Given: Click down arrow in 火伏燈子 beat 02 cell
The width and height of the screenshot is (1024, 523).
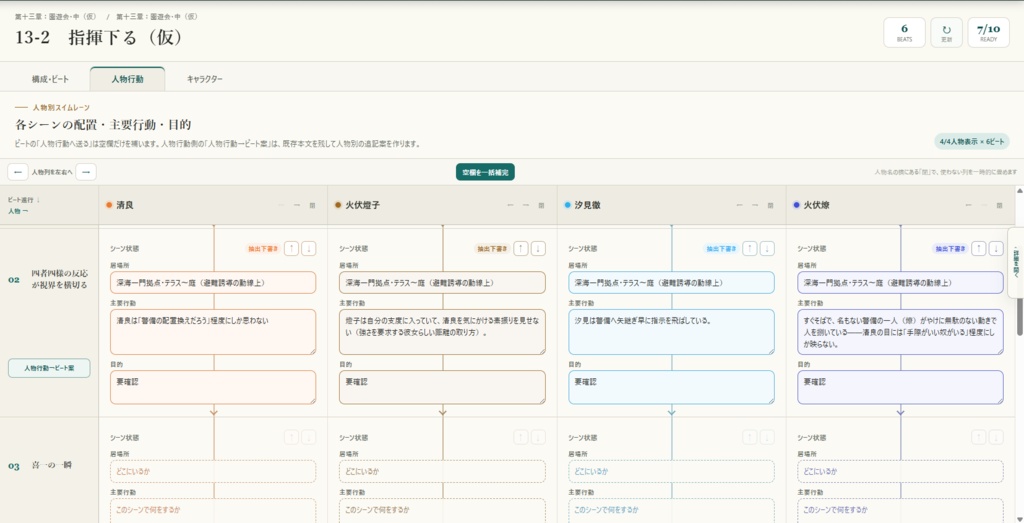Looking at the screenshot, I should tap(538, 249).
